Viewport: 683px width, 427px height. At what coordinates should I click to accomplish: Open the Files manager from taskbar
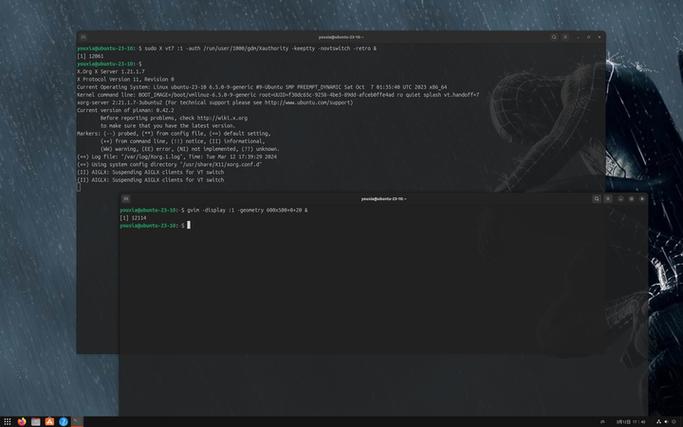coord(36,421)
